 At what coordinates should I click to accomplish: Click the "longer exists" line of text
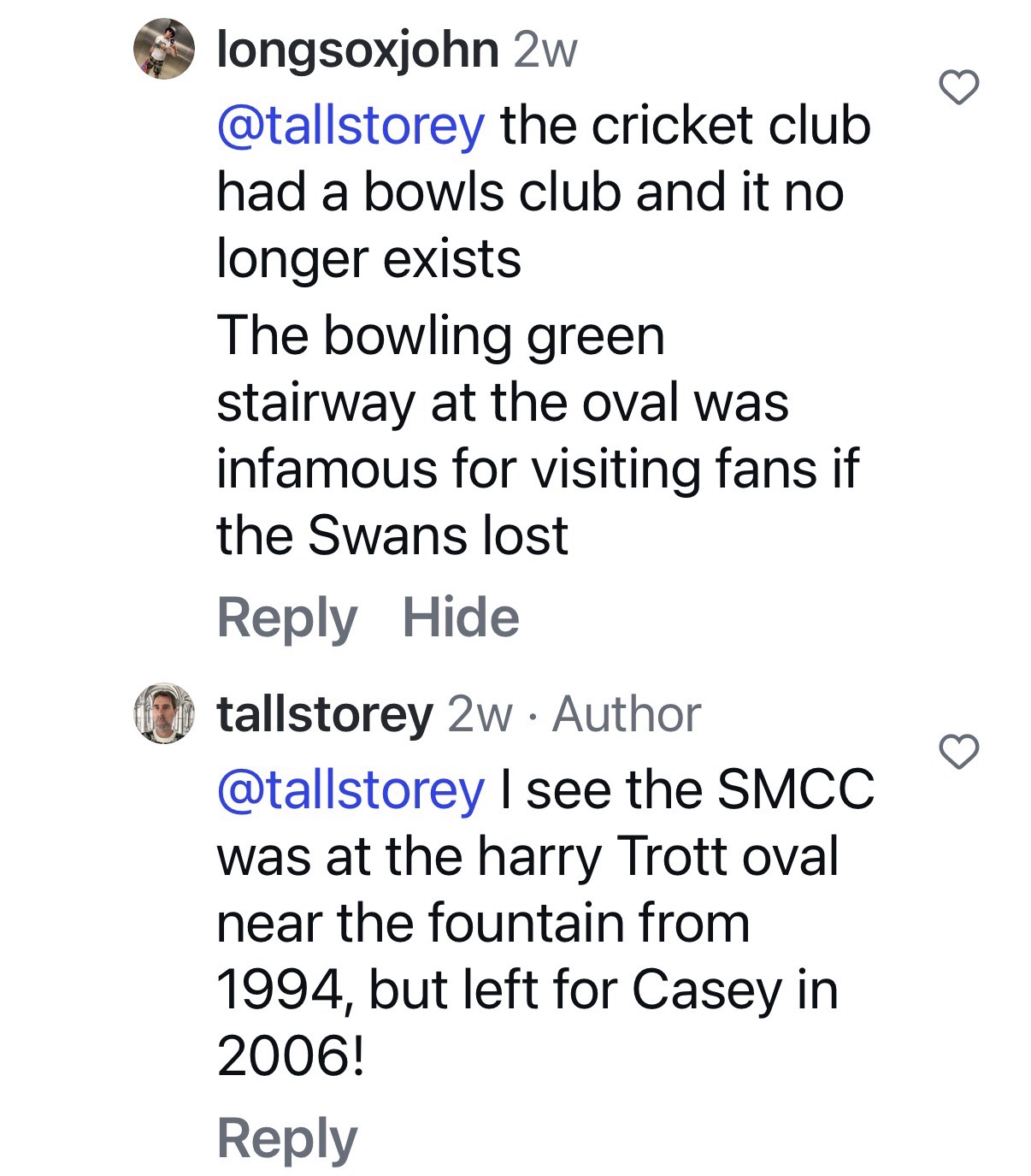point(368,258)
